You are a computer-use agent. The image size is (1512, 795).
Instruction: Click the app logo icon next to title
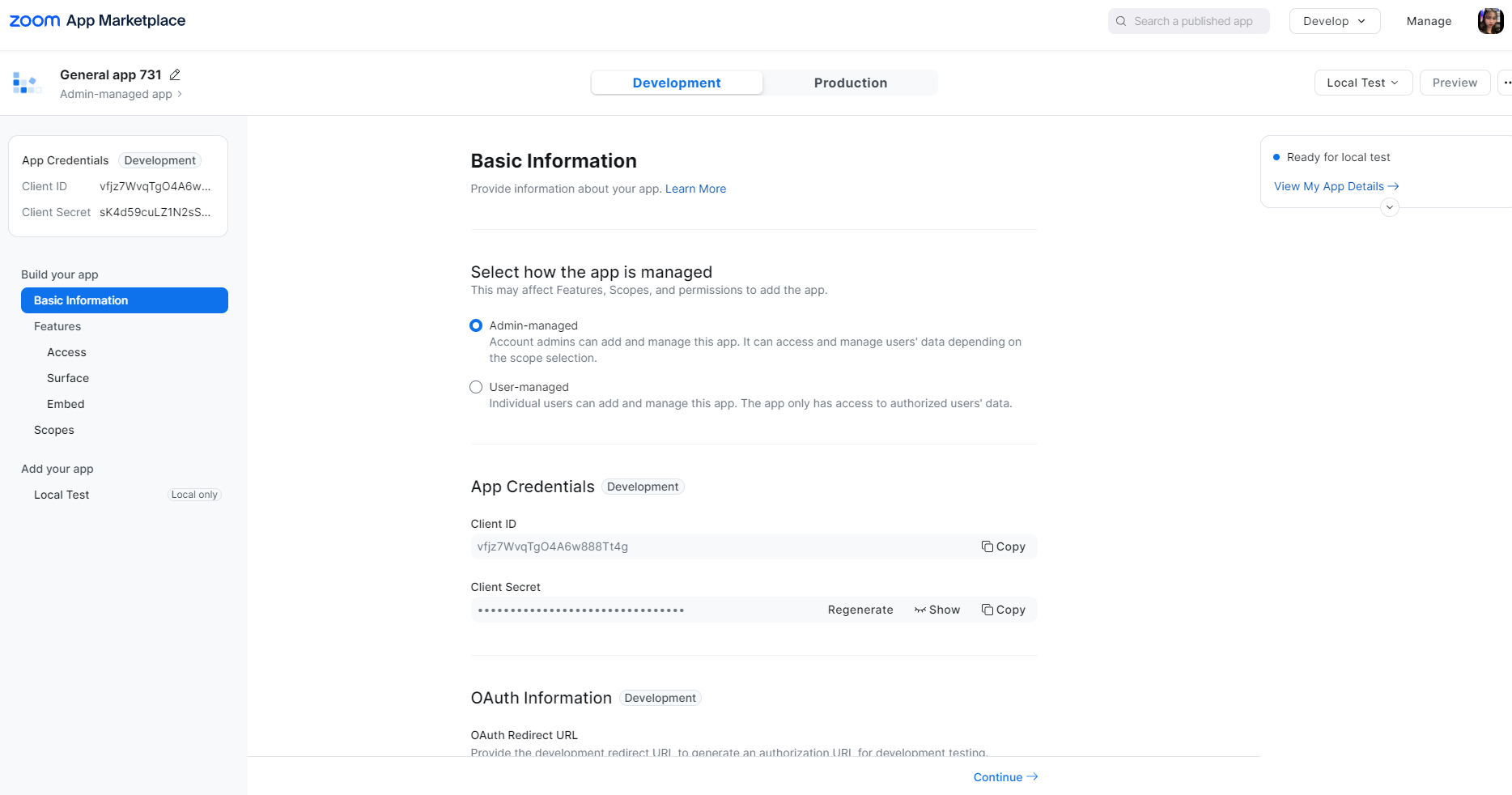[x=26, y=83]
